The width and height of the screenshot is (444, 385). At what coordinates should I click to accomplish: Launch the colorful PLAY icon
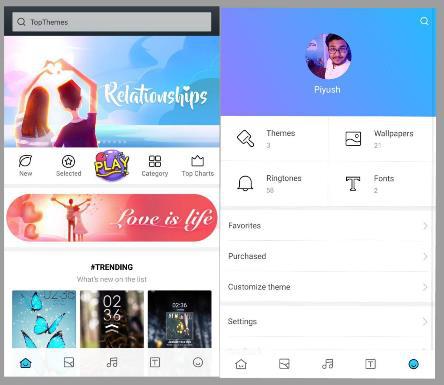[111, 165]
